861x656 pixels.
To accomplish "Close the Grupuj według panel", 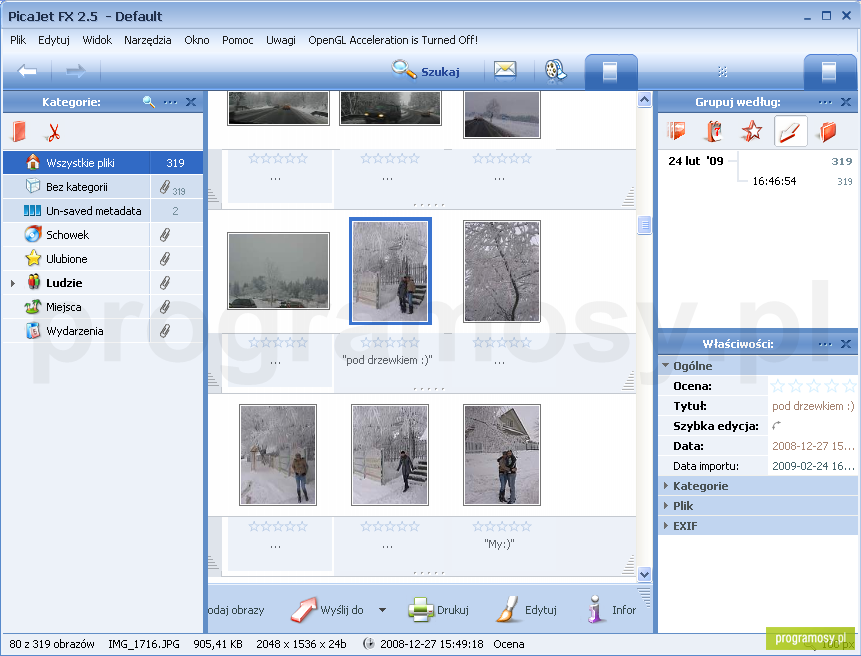I will tap(846, 102).
